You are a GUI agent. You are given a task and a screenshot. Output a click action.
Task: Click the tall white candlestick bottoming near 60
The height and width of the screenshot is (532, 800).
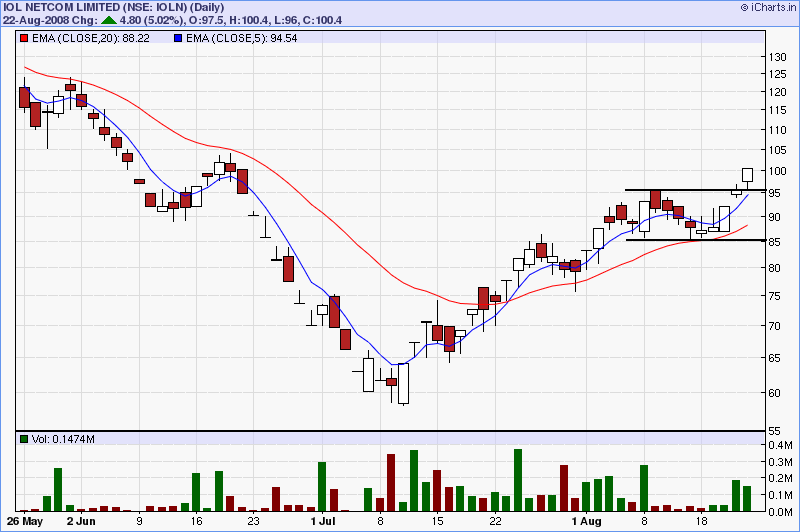[404, 384]
